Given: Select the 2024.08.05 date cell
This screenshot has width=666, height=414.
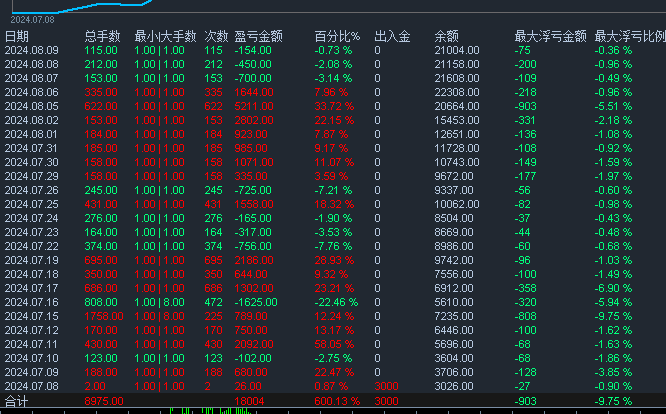Looking at the screenshot, I should [31, 107].
